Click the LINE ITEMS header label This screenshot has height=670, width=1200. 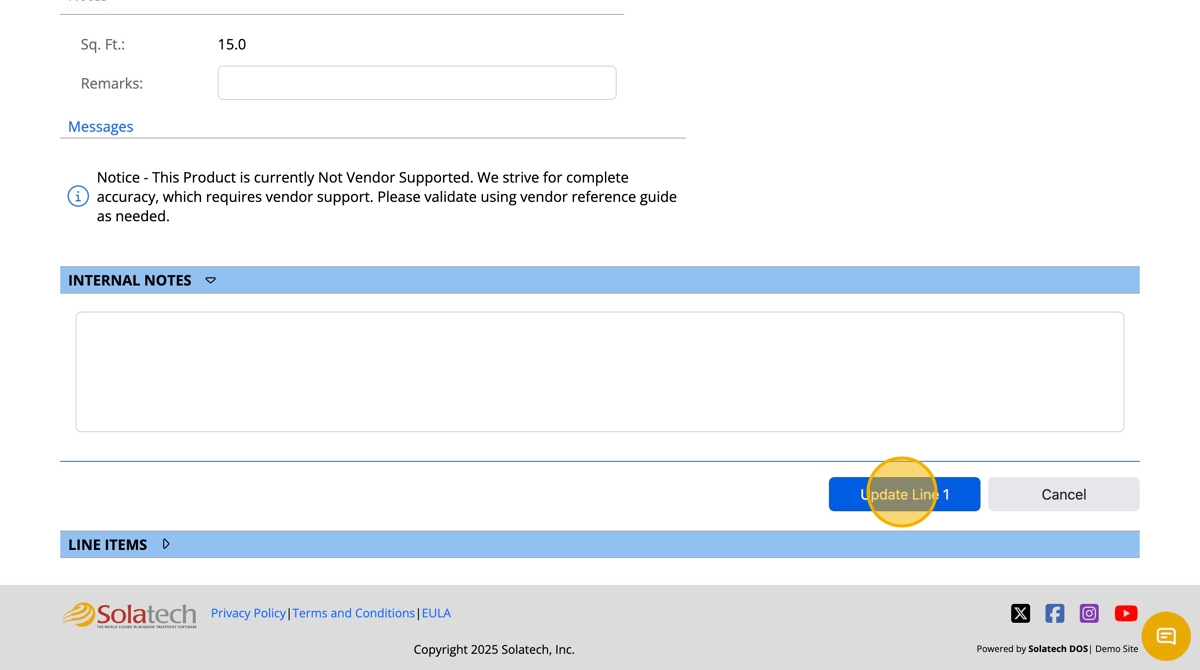[x=107, y=544]
